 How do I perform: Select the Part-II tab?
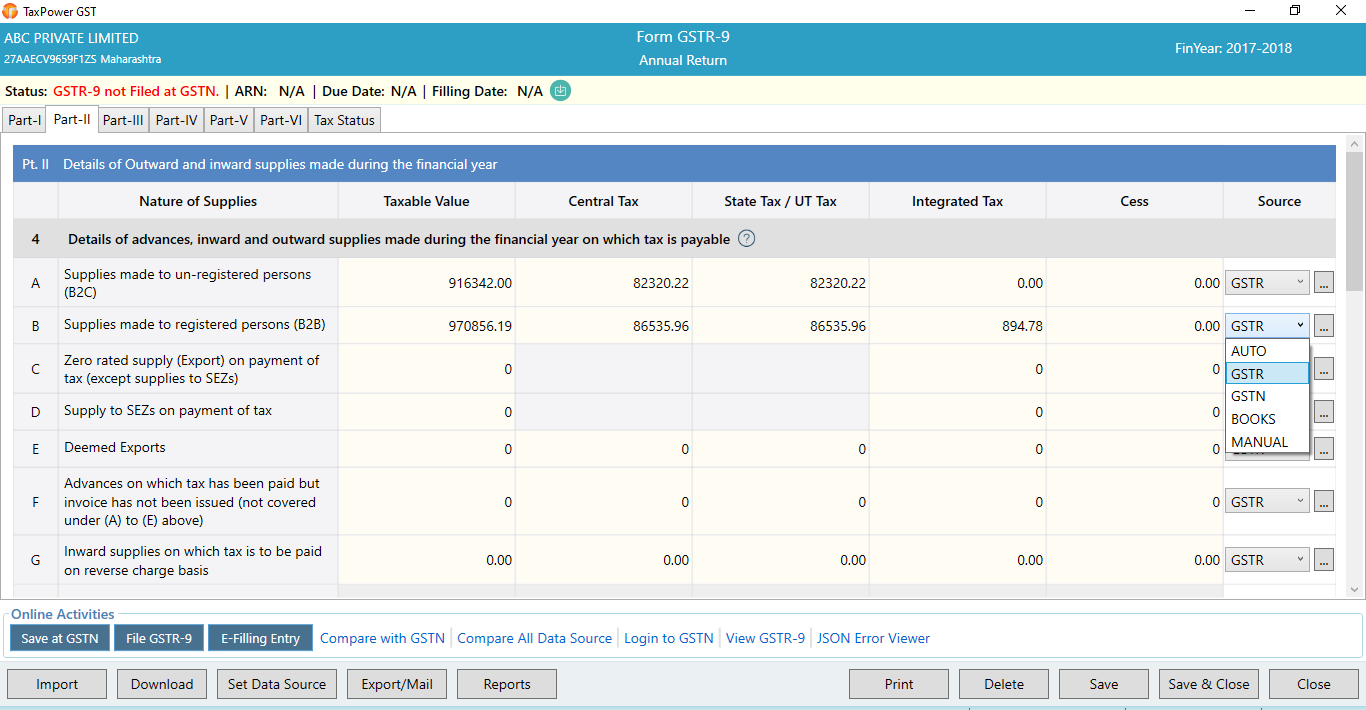click(x=72, y=119)
